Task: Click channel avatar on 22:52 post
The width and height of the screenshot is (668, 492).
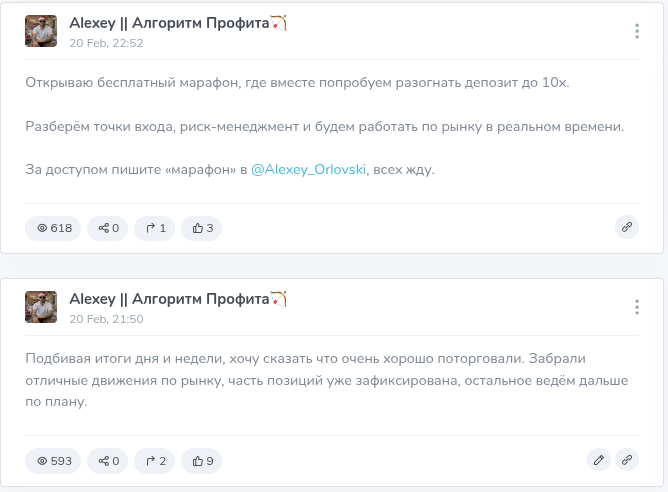Action: [x=41, y=31]
